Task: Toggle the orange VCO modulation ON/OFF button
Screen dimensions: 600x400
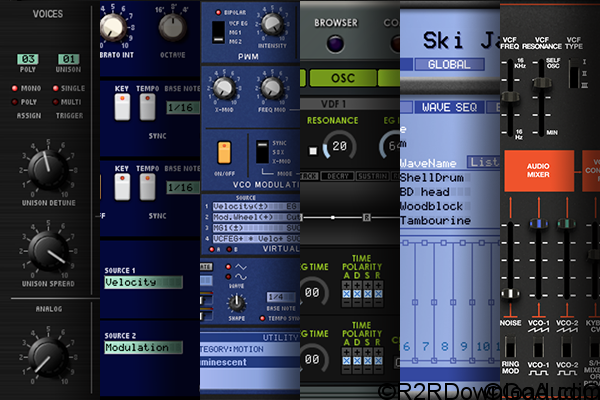Action: coord(224,153)
